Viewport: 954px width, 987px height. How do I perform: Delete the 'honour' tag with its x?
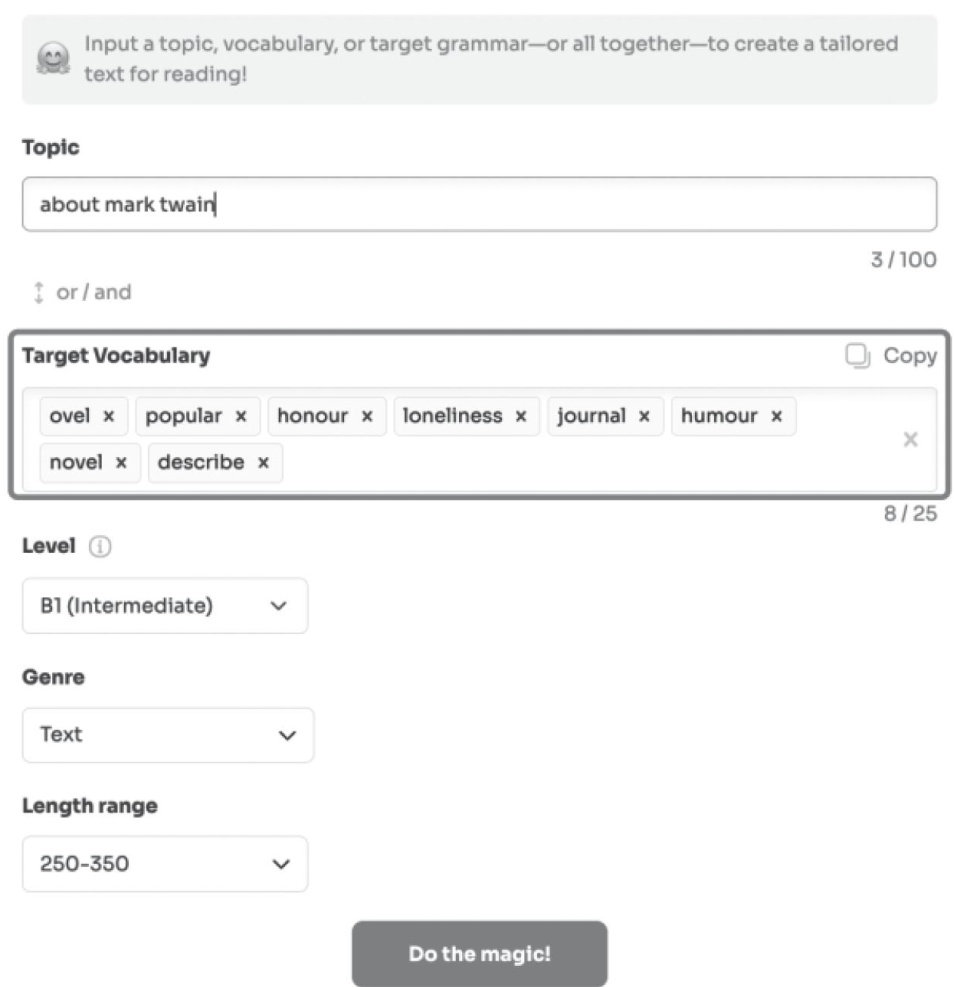368,416
